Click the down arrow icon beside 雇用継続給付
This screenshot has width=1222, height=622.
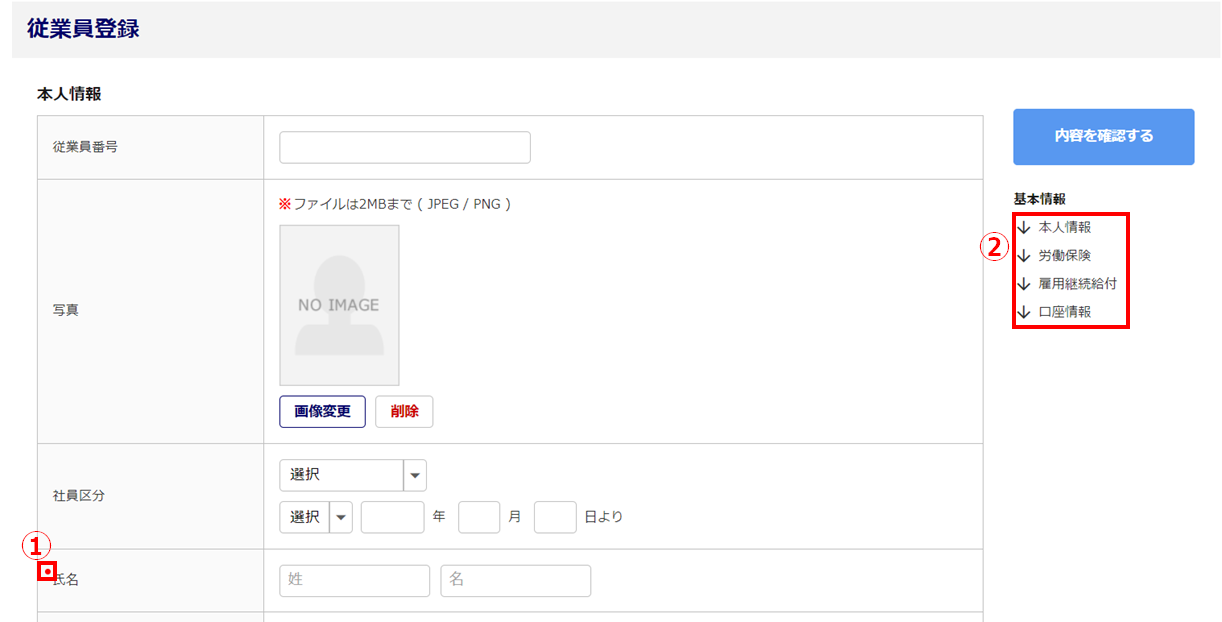coord(1023,284)
